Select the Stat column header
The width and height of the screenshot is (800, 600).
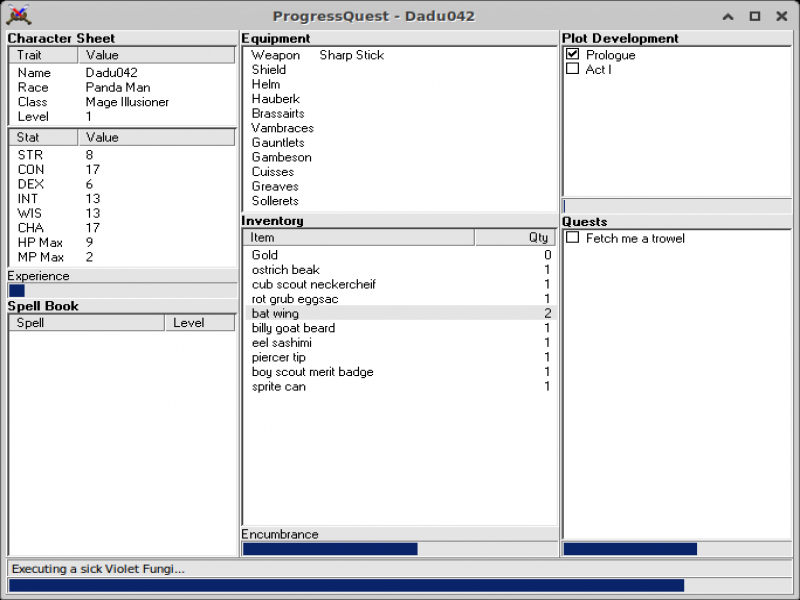[x=42, y=137]
